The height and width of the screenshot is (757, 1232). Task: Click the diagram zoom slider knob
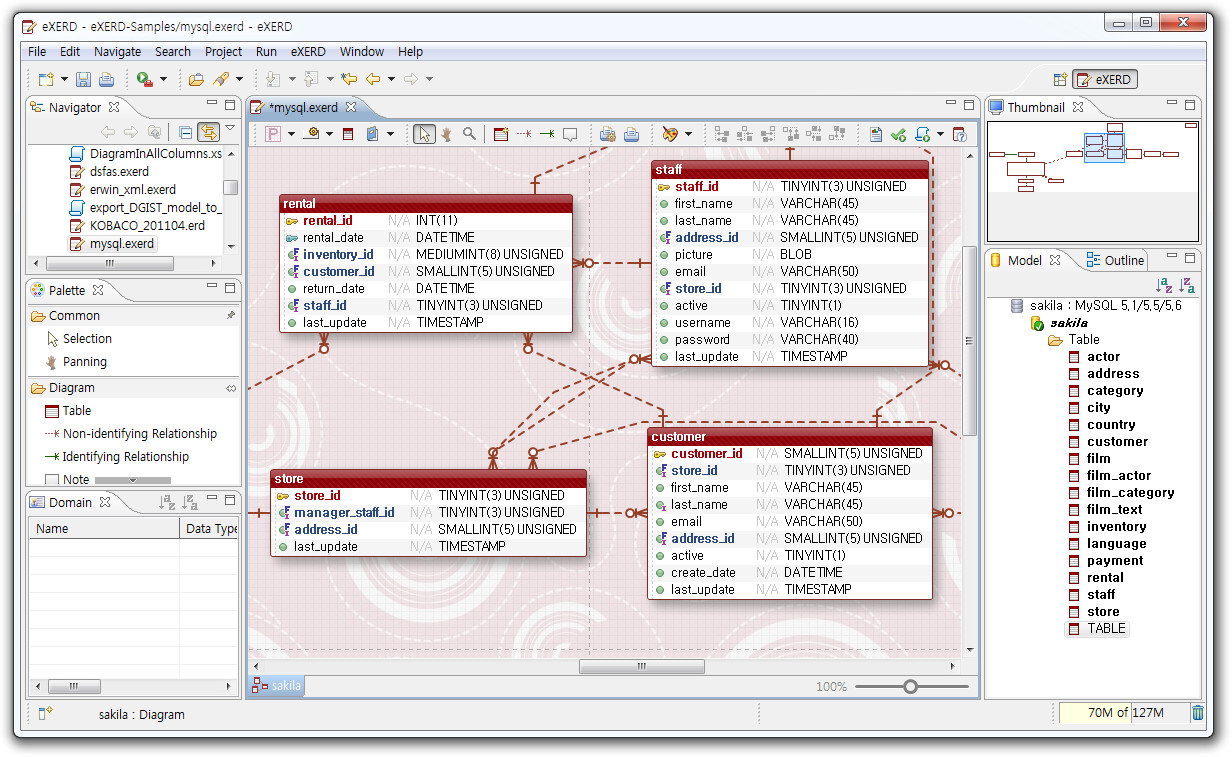click(910, 686)
